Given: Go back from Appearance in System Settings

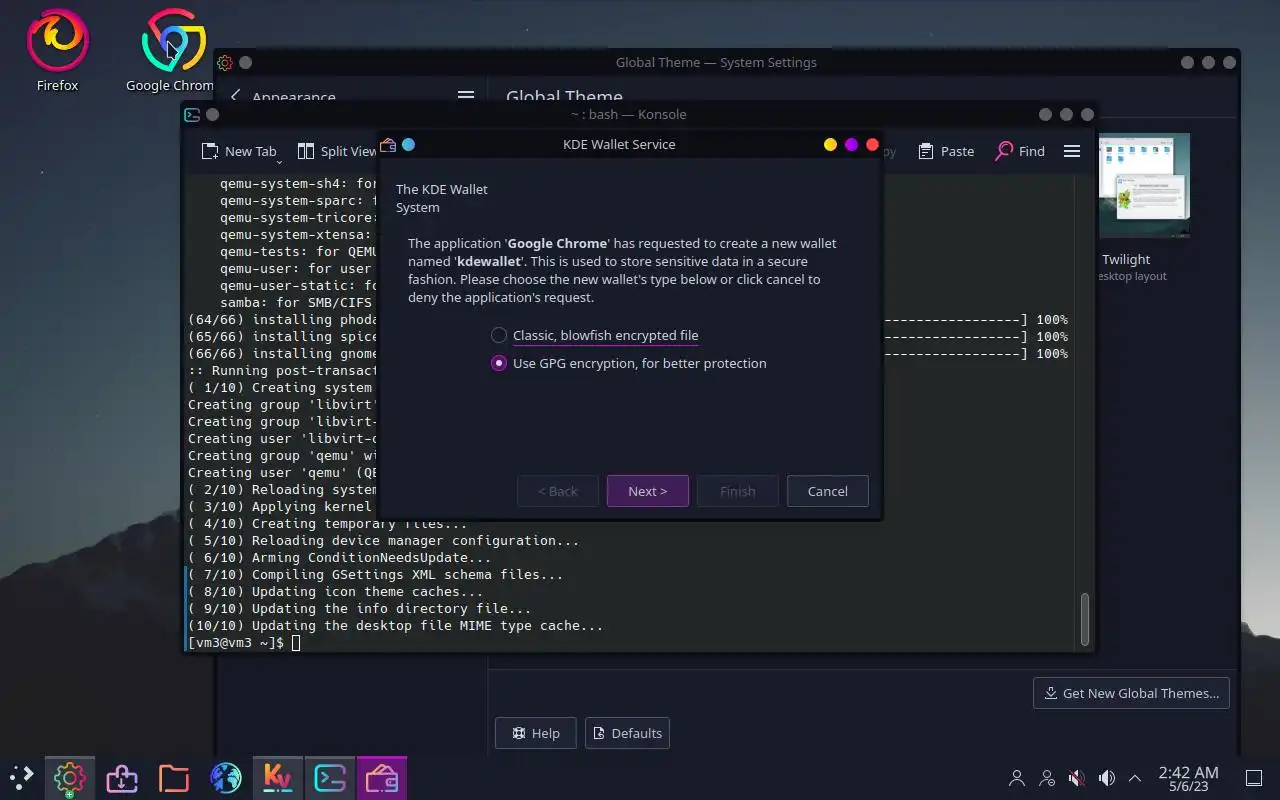Looking at the screenshot, I should pos(235,96).
